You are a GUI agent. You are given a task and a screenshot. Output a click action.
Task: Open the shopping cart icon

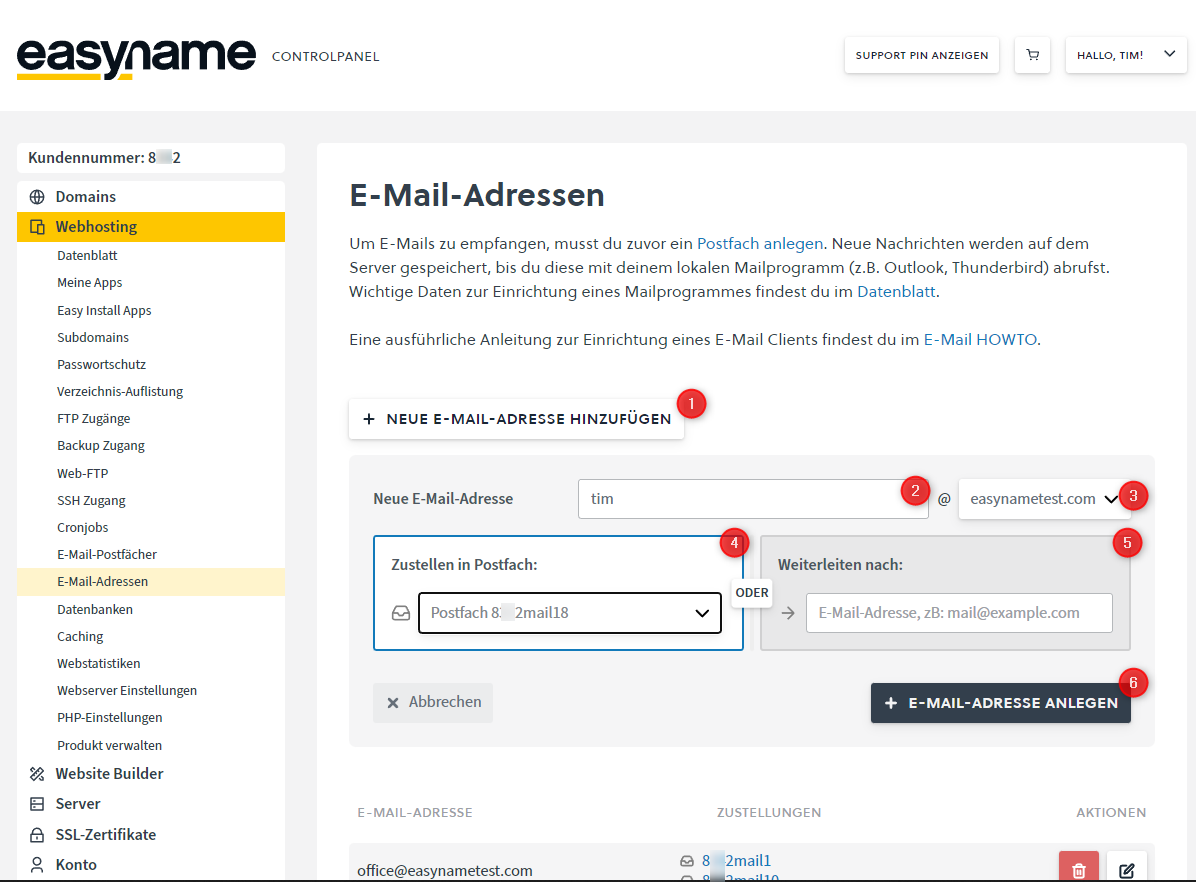click(x=1032, y=55)
